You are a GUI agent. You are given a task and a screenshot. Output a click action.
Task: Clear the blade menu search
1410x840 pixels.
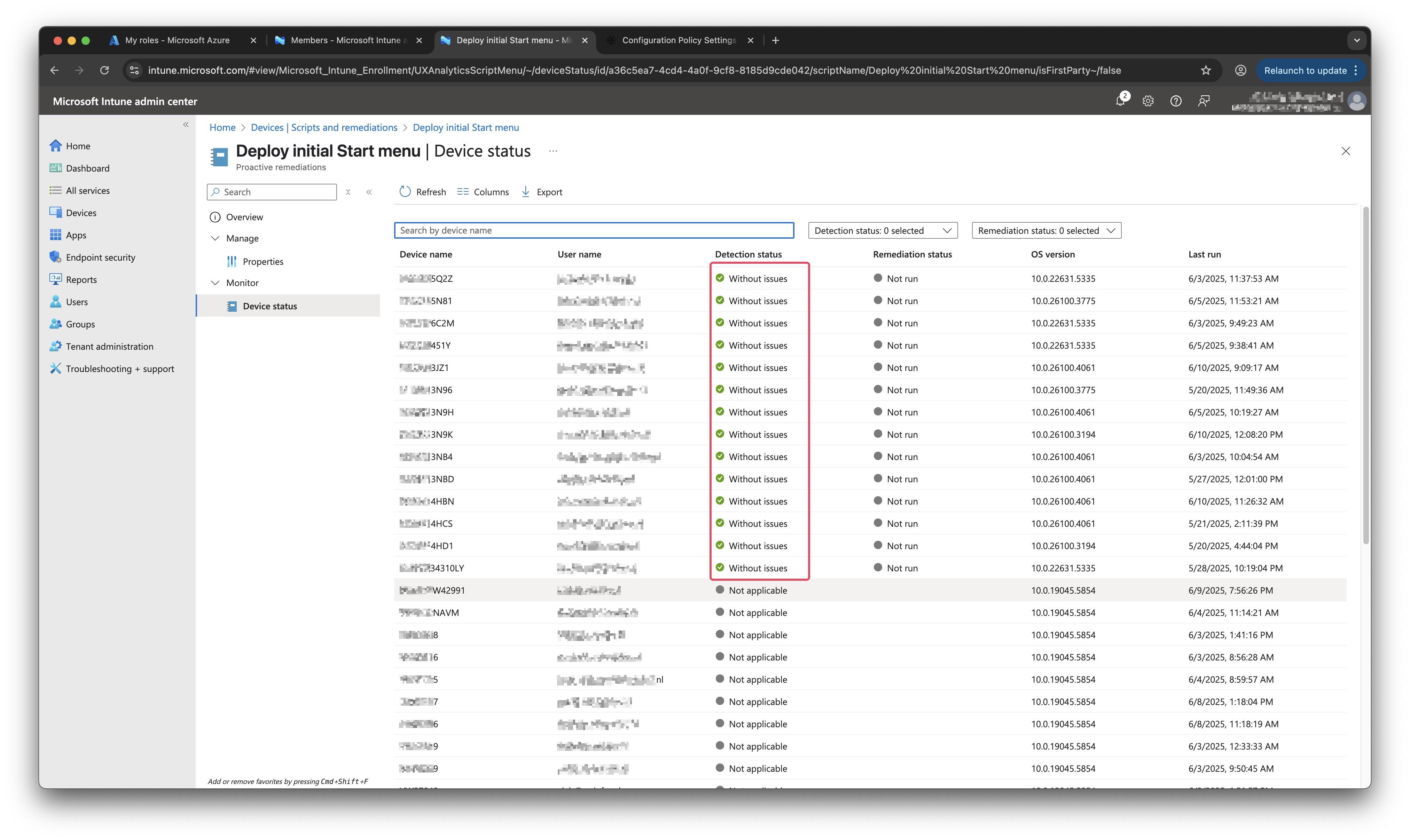(x=348, y=192)
